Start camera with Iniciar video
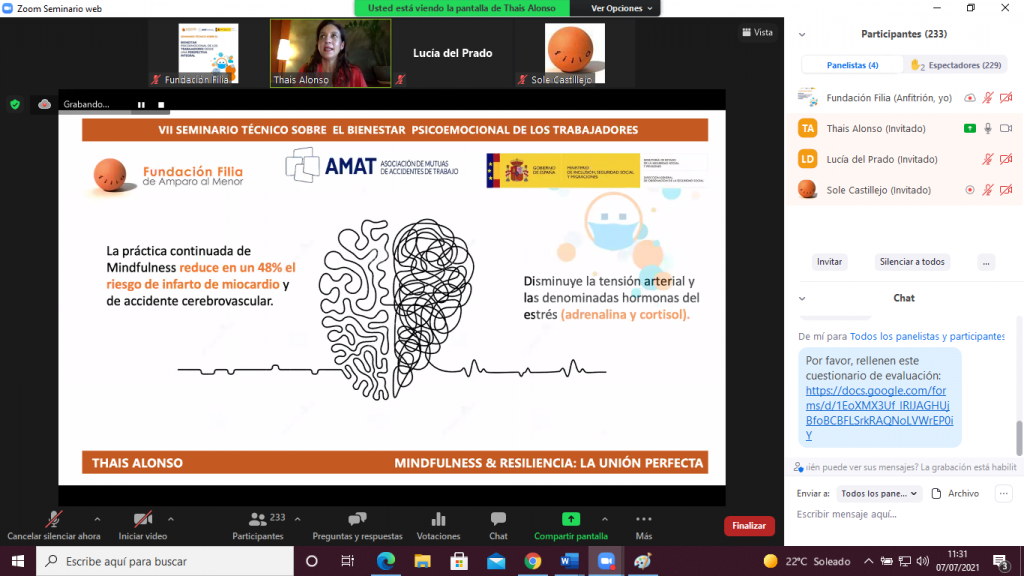 143,526
